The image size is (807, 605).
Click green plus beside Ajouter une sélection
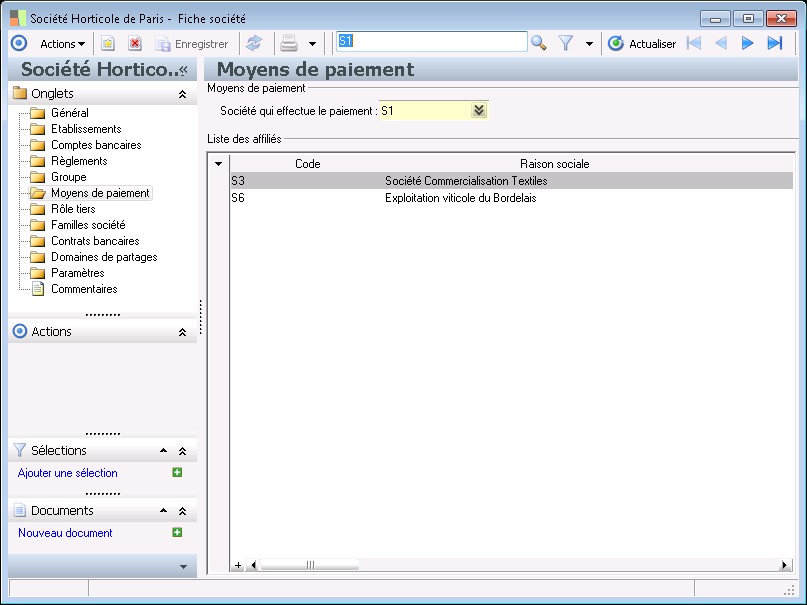pyautogui.click(x=177, y=472)
